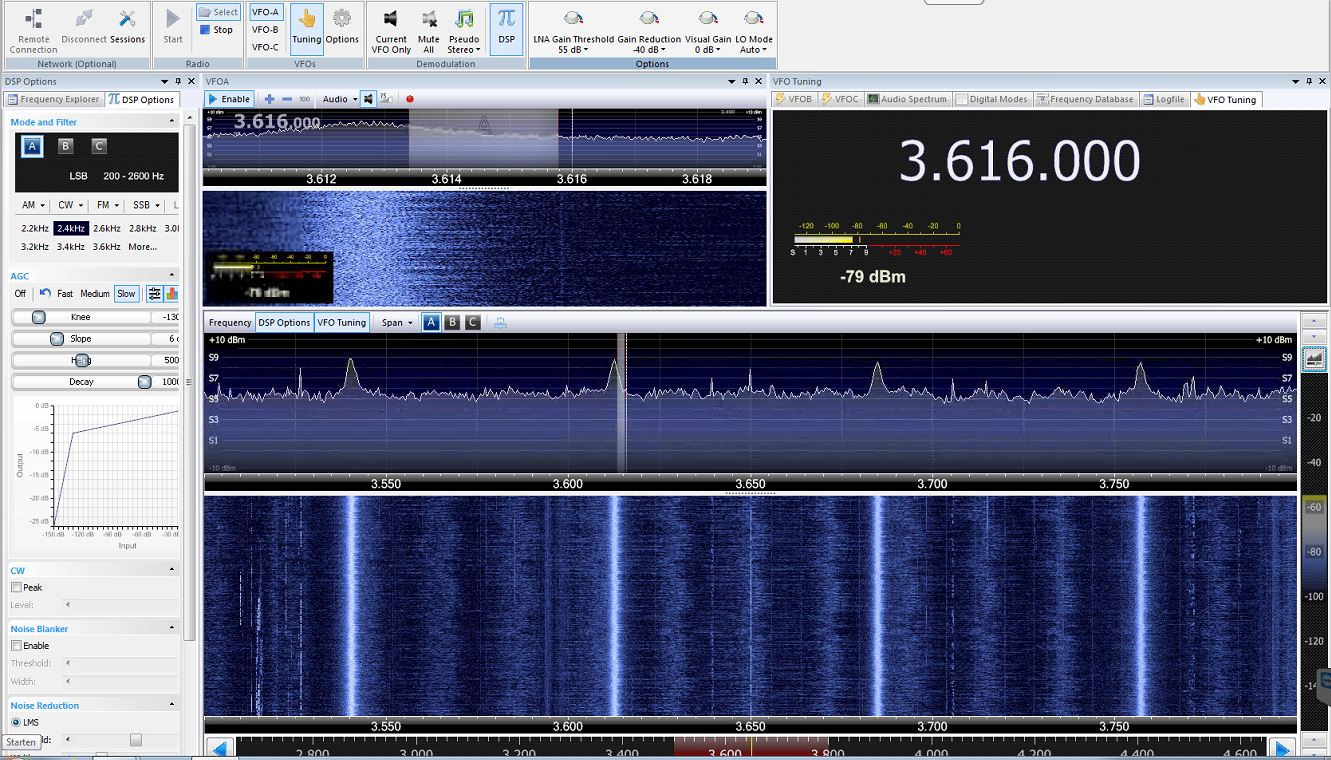
Task: Click the Disconnect icon
Action: click(x=84, y=27)
